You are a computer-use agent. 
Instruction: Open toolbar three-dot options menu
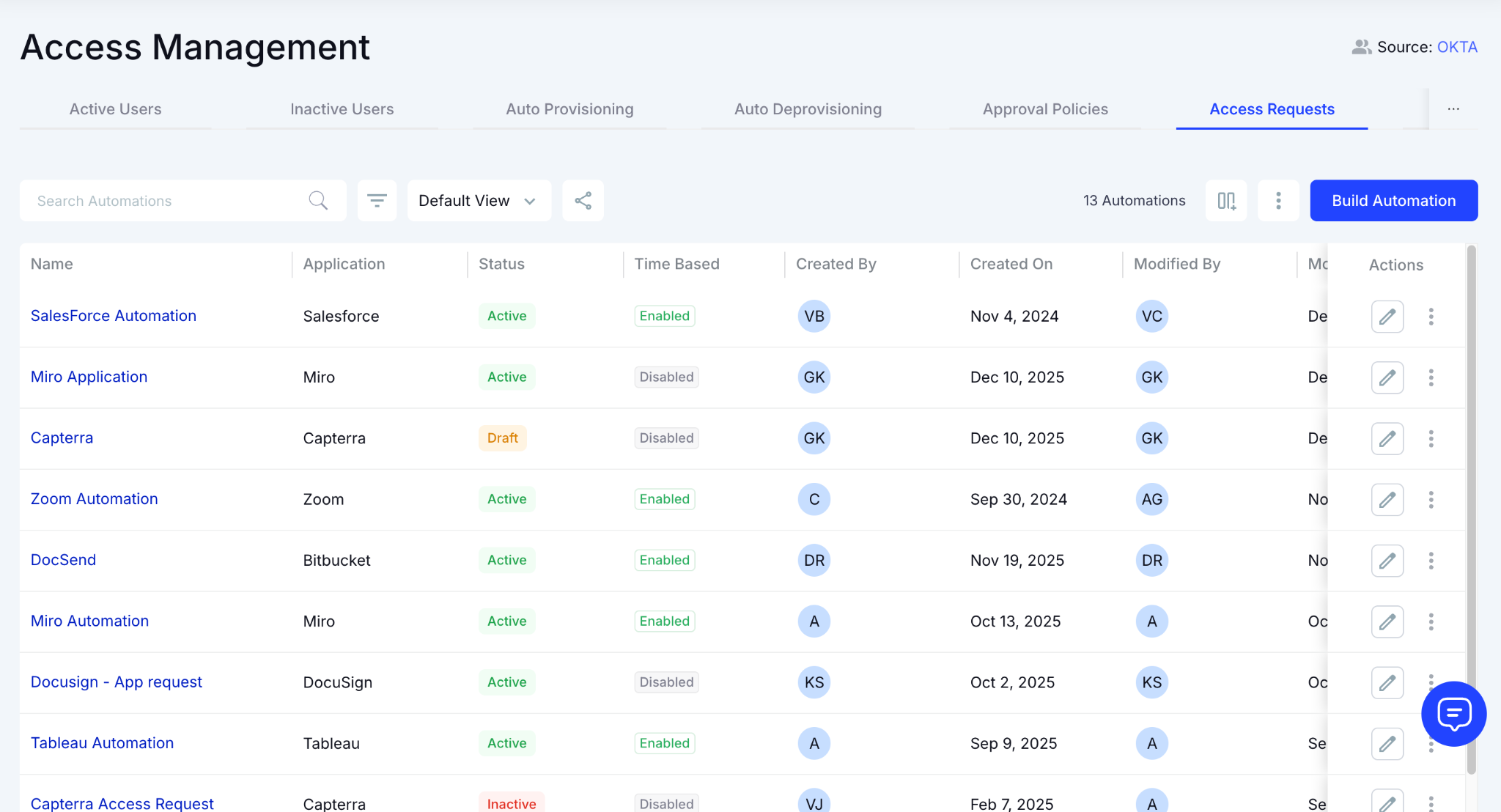coord(1278,201)
